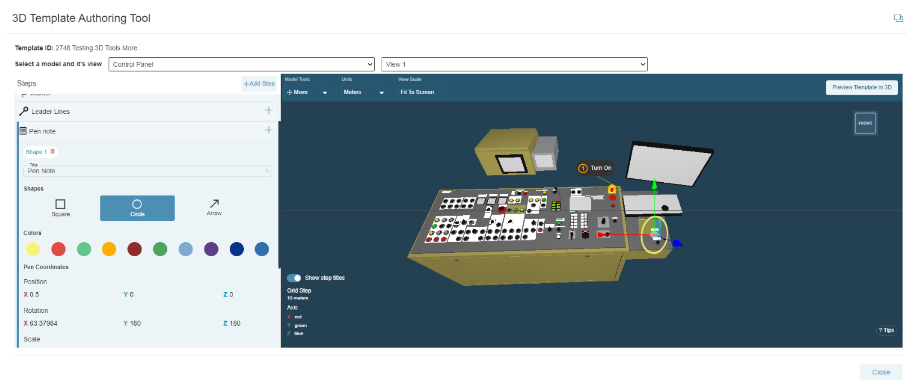This screenshot has height=385, width=921.
Task: Click Preview Template in 3D button
Action: pos(862,88)
